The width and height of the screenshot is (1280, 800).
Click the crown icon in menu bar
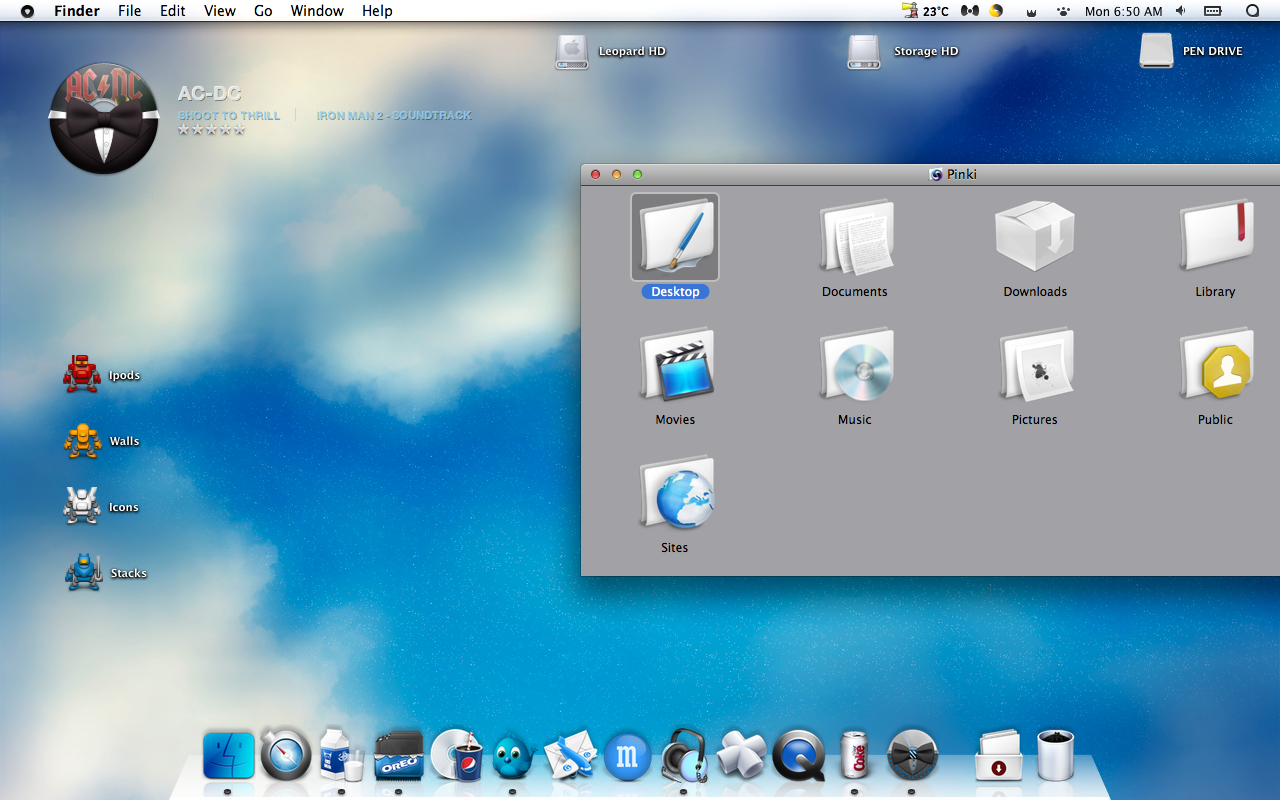[x=1031, y=12]
